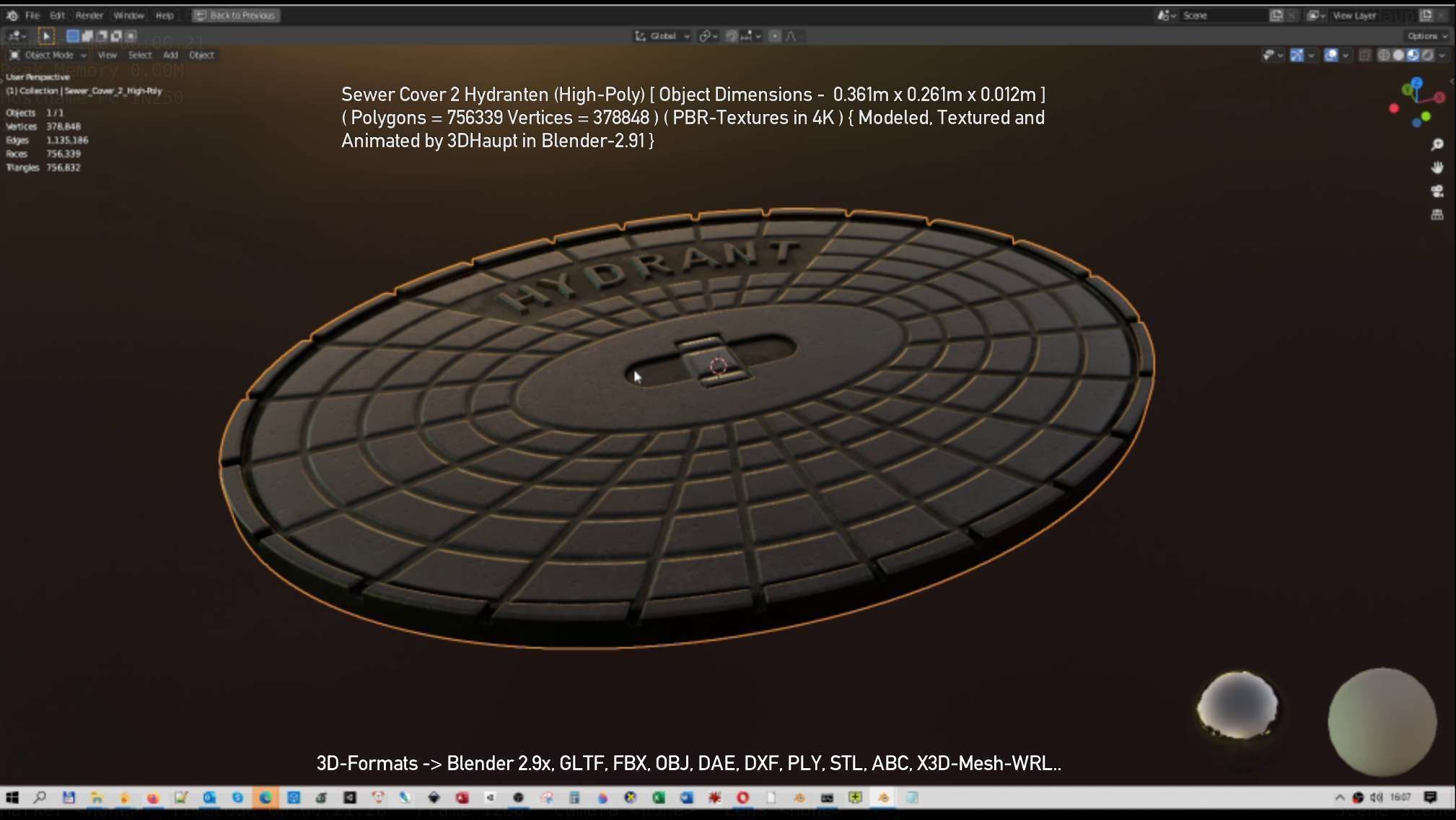This screenshot has width=1456, height=820.
Task: Open the viewport View menu
Action: click(x=107, y=55)
